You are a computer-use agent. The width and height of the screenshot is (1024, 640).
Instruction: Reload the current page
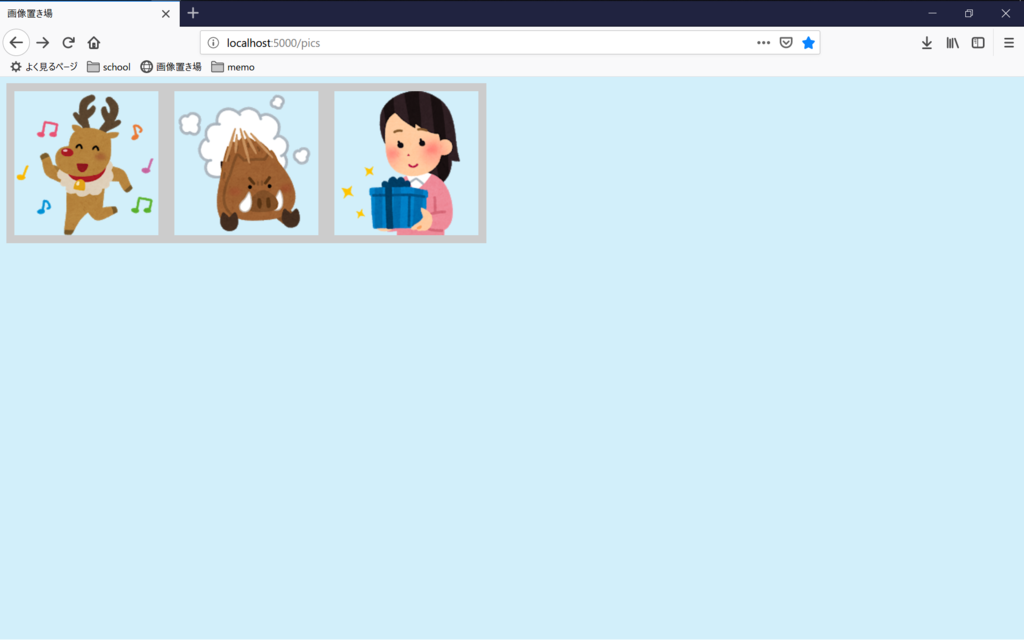(68, 42)
